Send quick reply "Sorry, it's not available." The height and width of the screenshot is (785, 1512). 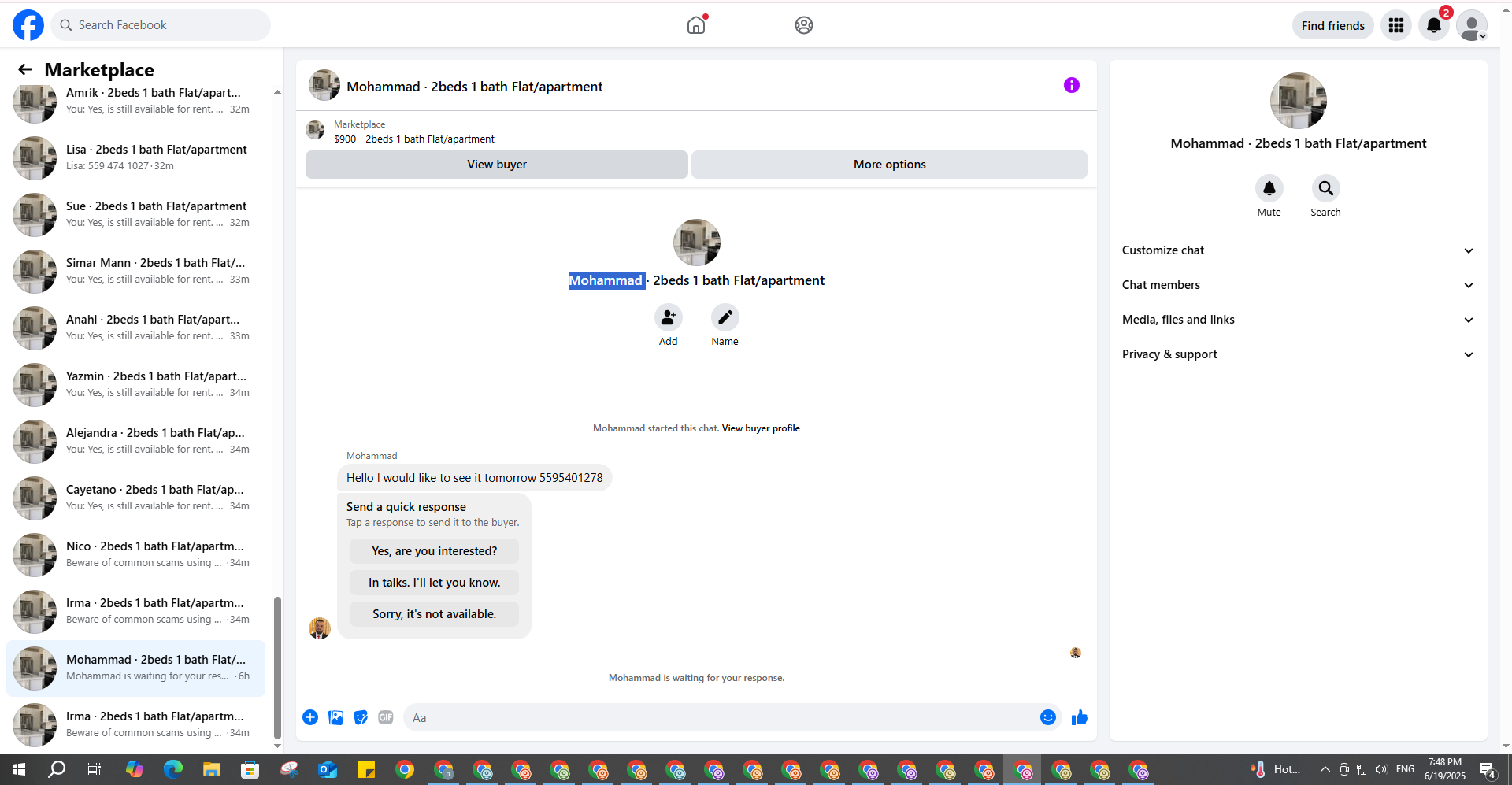point(434,614)
